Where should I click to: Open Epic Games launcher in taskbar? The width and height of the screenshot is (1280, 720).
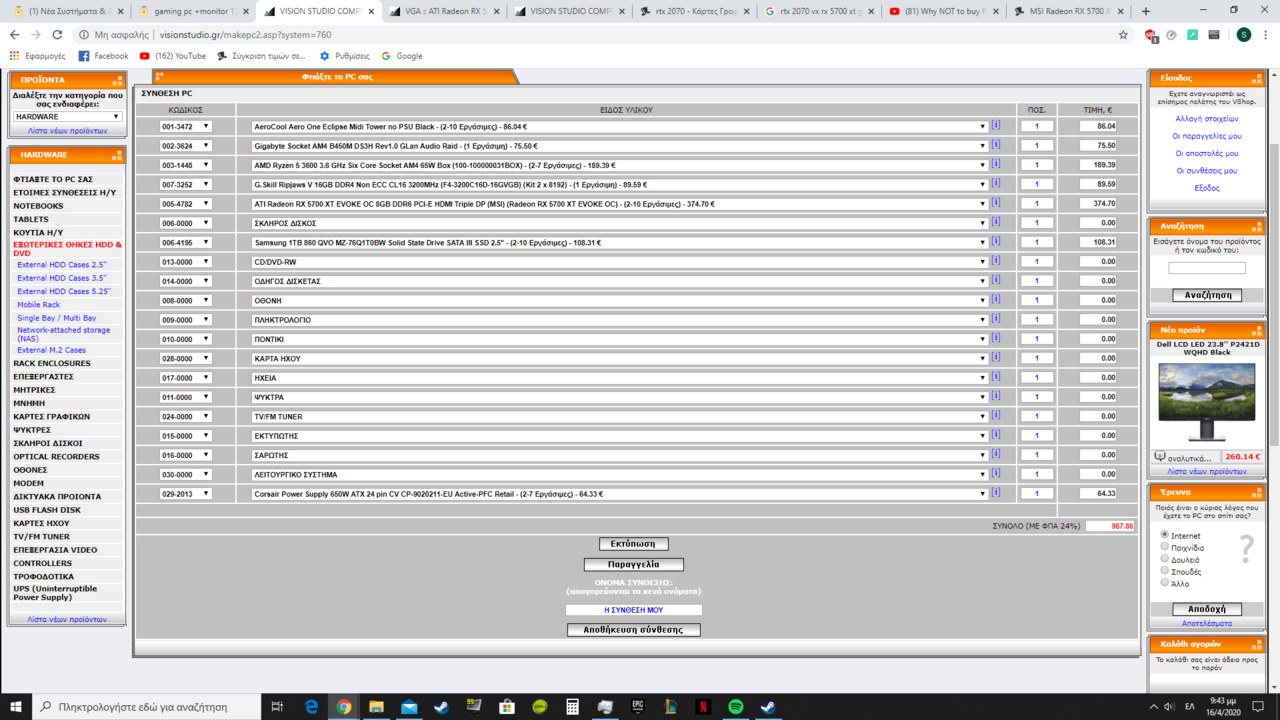pos(638,706)
